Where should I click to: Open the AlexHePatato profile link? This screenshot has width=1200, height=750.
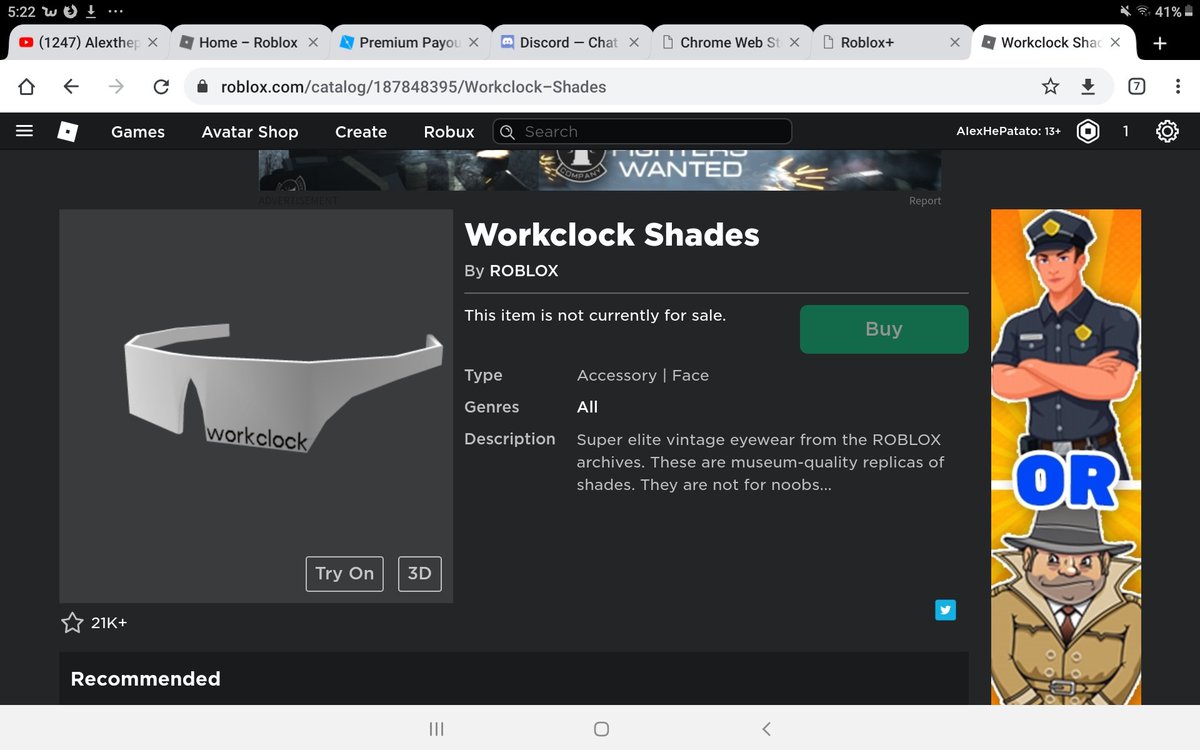[1008, 132]
